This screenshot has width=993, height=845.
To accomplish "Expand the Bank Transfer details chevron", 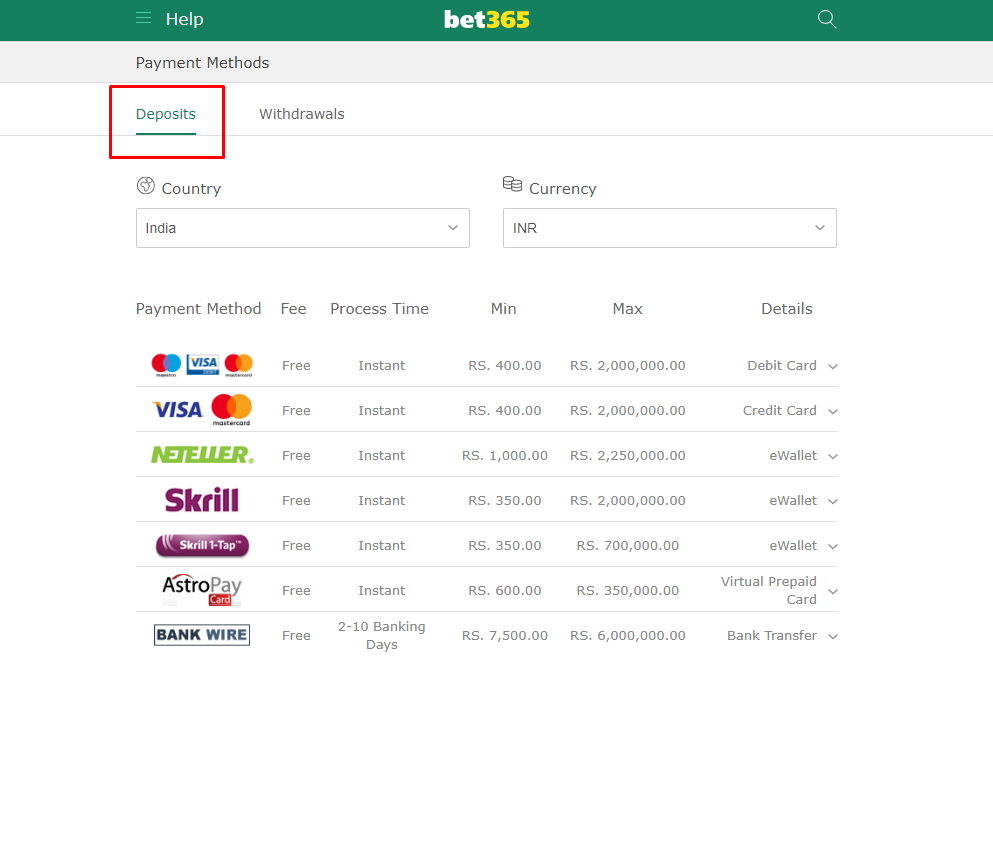I will tap(833, 636).
